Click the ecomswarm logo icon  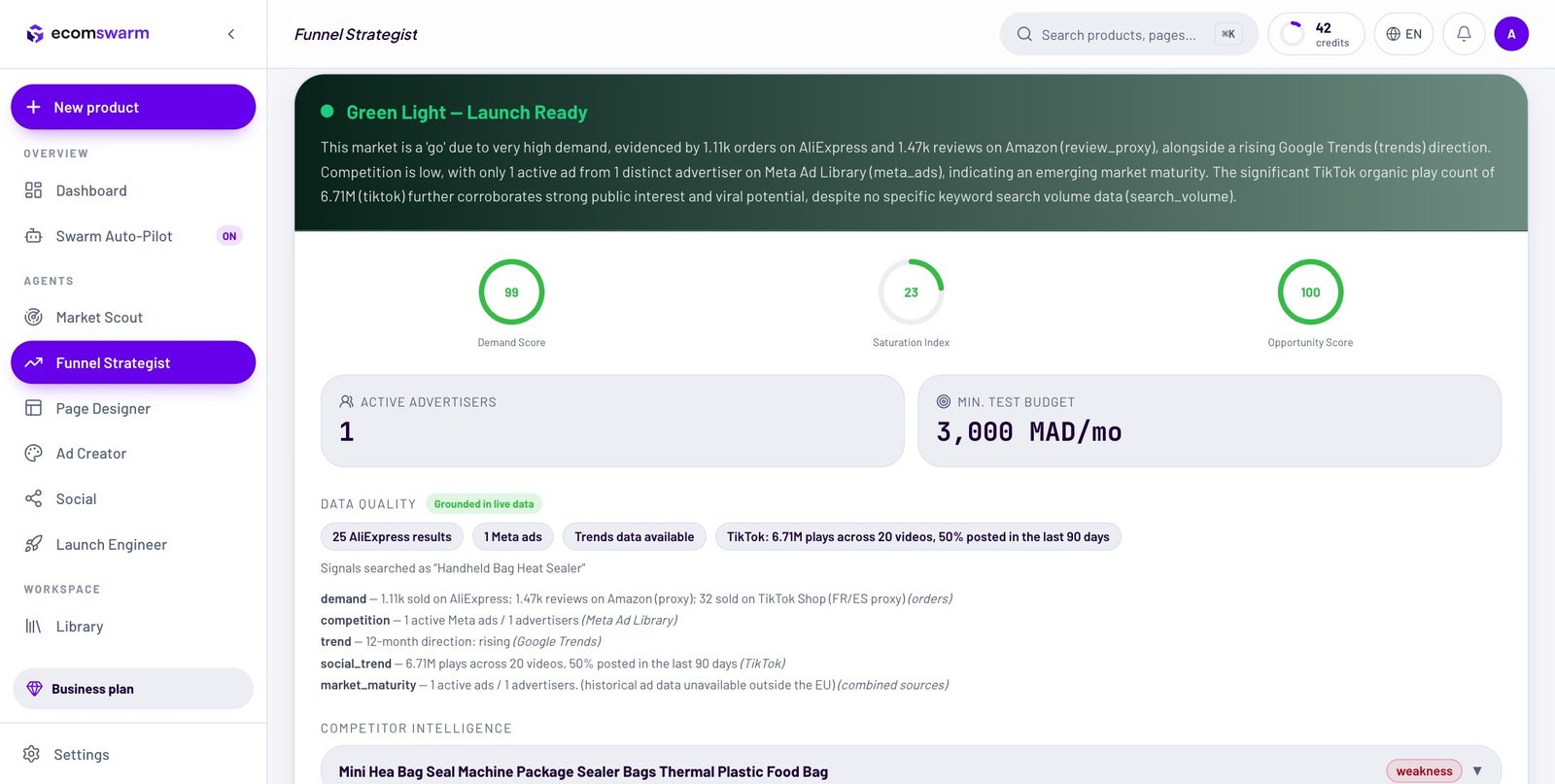pyautogui.click(x=35, y=34)
